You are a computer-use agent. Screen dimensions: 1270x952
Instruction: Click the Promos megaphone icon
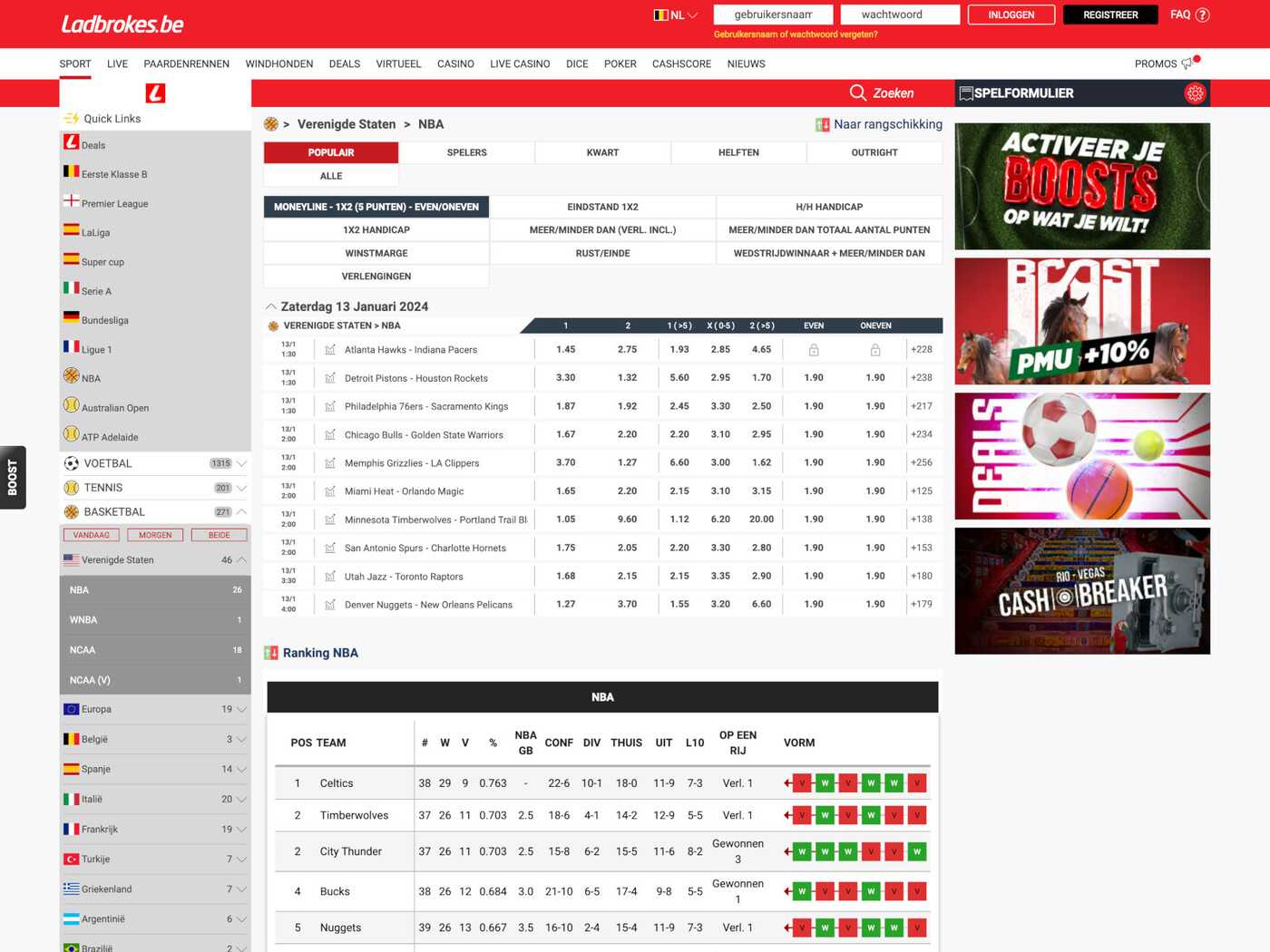coord(1188,63)
